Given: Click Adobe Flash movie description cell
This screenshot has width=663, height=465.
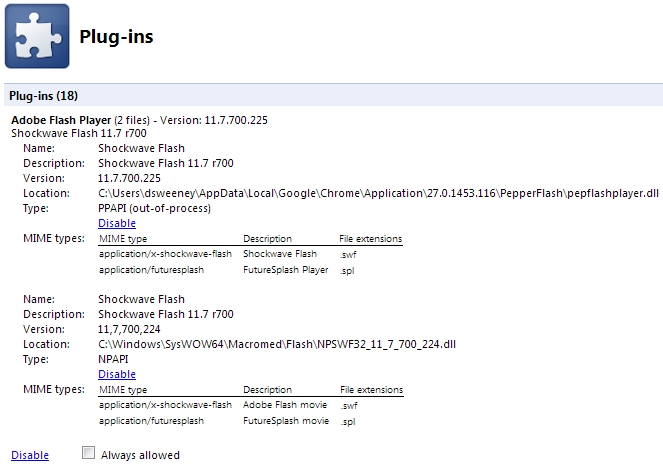Looking at the screenshot, I should pyautogui.click(x=285, y=405).
